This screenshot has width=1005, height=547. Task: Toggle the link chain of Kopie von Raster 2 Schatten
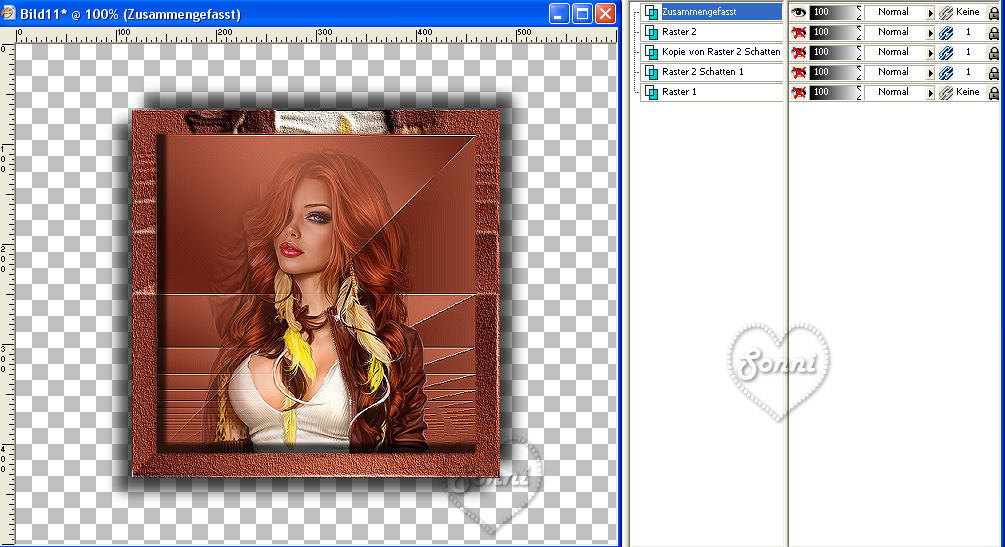pyautogui.click(x=946, y=52)
